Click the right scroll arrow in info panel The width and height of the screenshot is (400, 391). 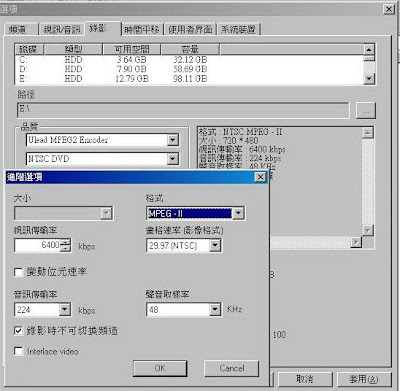(x=356, y=242)
